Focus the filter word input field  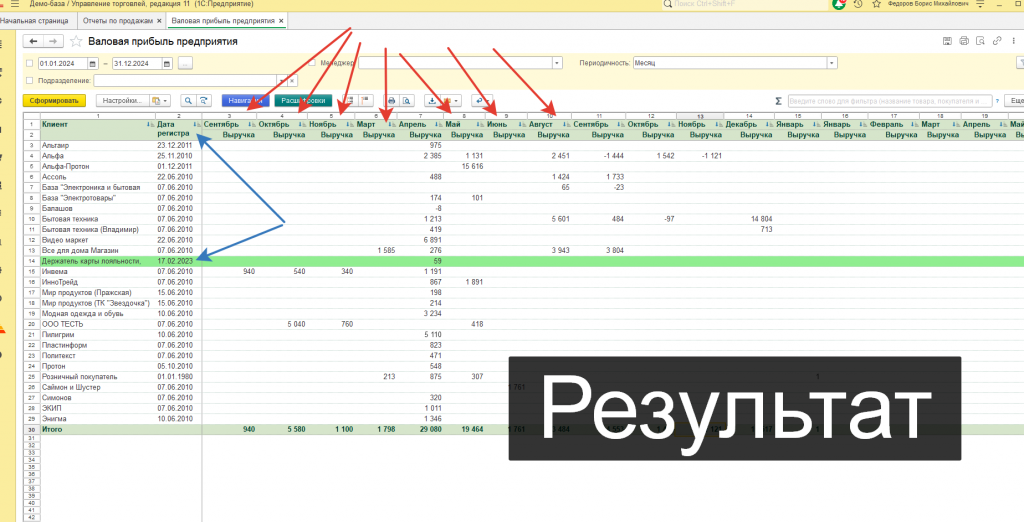[x=889, y=101]
